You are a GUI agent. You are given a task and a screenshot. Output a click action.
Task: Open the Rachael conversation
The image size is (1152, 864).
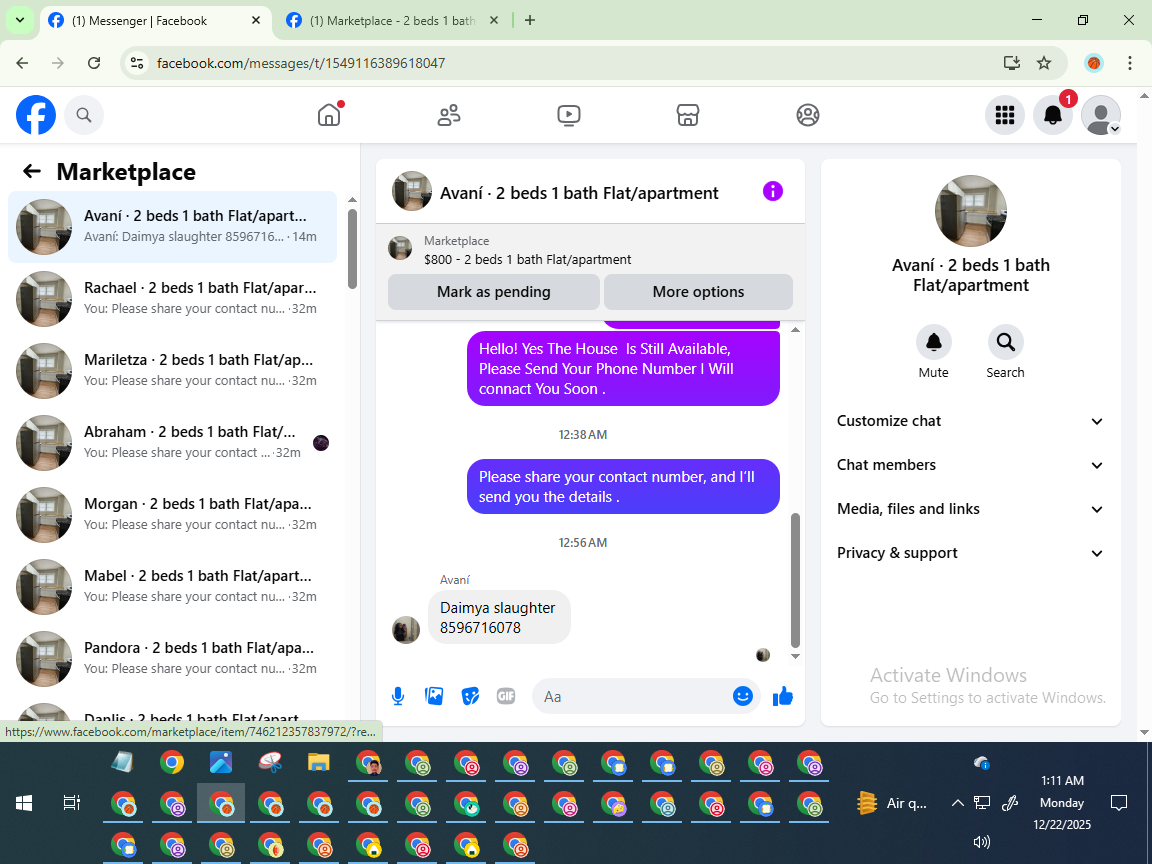pyautogui.click(x=173, y=298)
